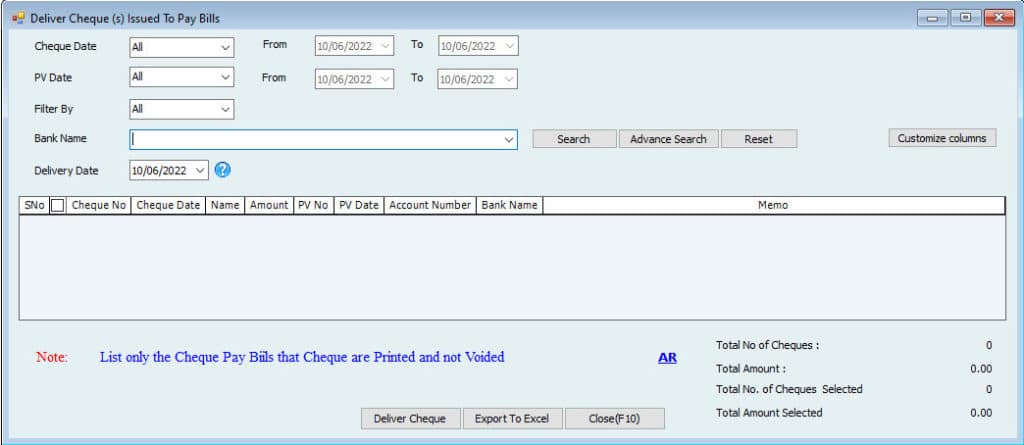This screenshot has width=1024, height=445.
Task: Open Customize columns settings
Action: (941, 138)
